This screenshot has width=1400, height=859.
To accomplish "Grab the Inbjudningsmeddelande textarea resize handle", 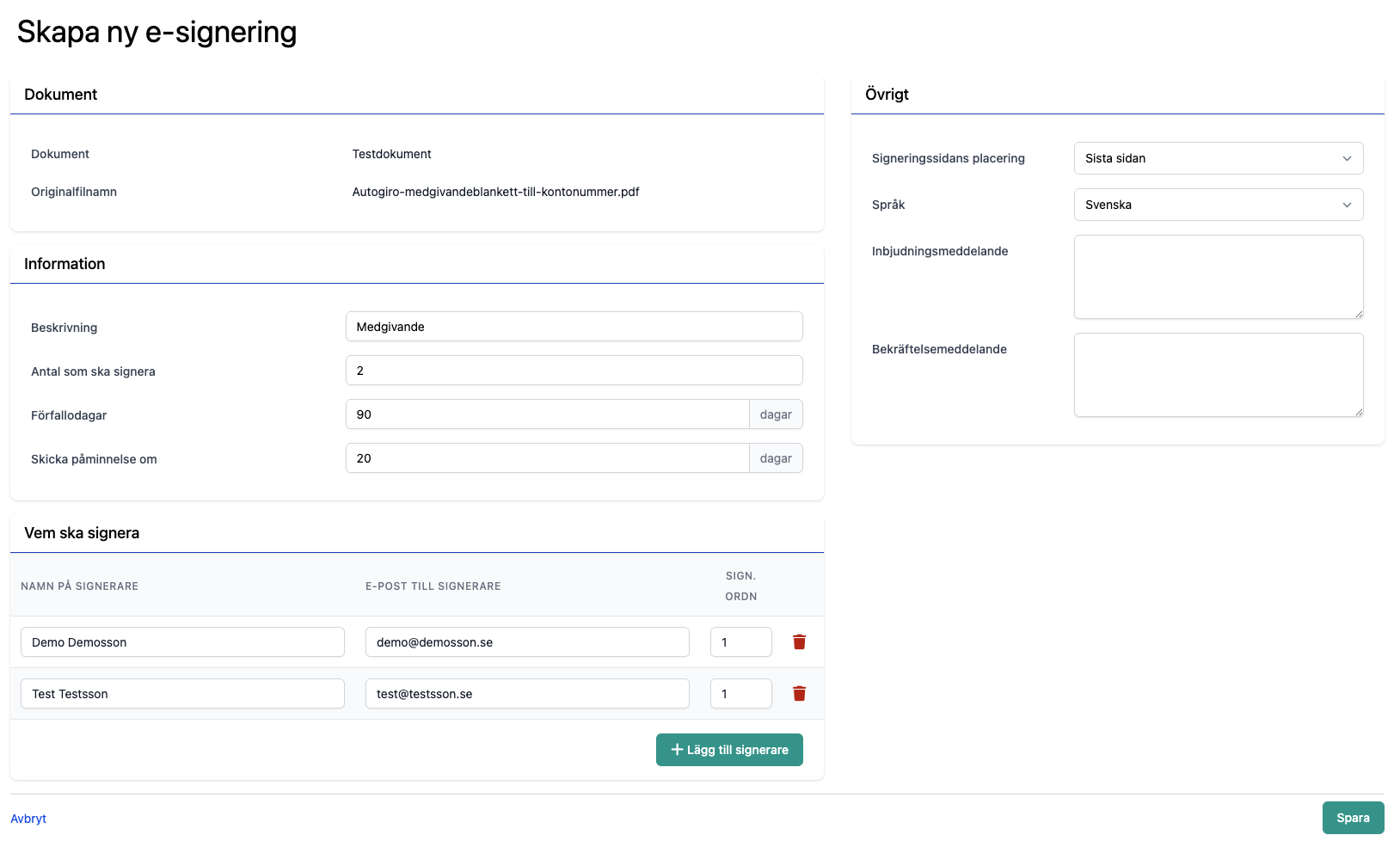I will pos(1358,314).
